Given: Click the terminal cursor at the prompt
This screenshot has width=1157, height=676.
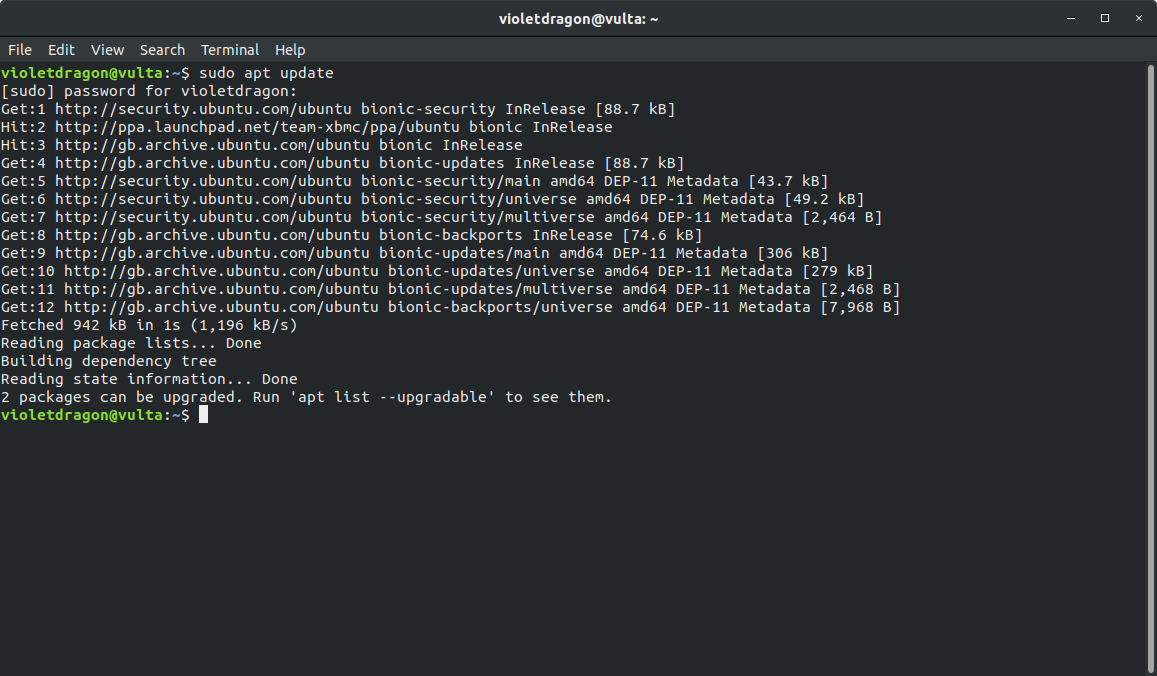Looking at the screenshot, I should point(203,414).
